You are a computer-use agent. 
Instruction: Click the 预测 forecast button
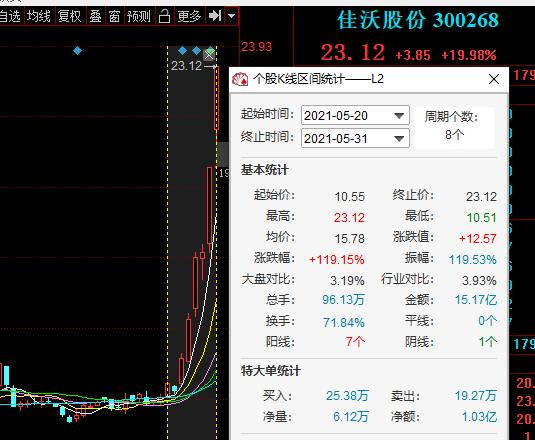139,16
